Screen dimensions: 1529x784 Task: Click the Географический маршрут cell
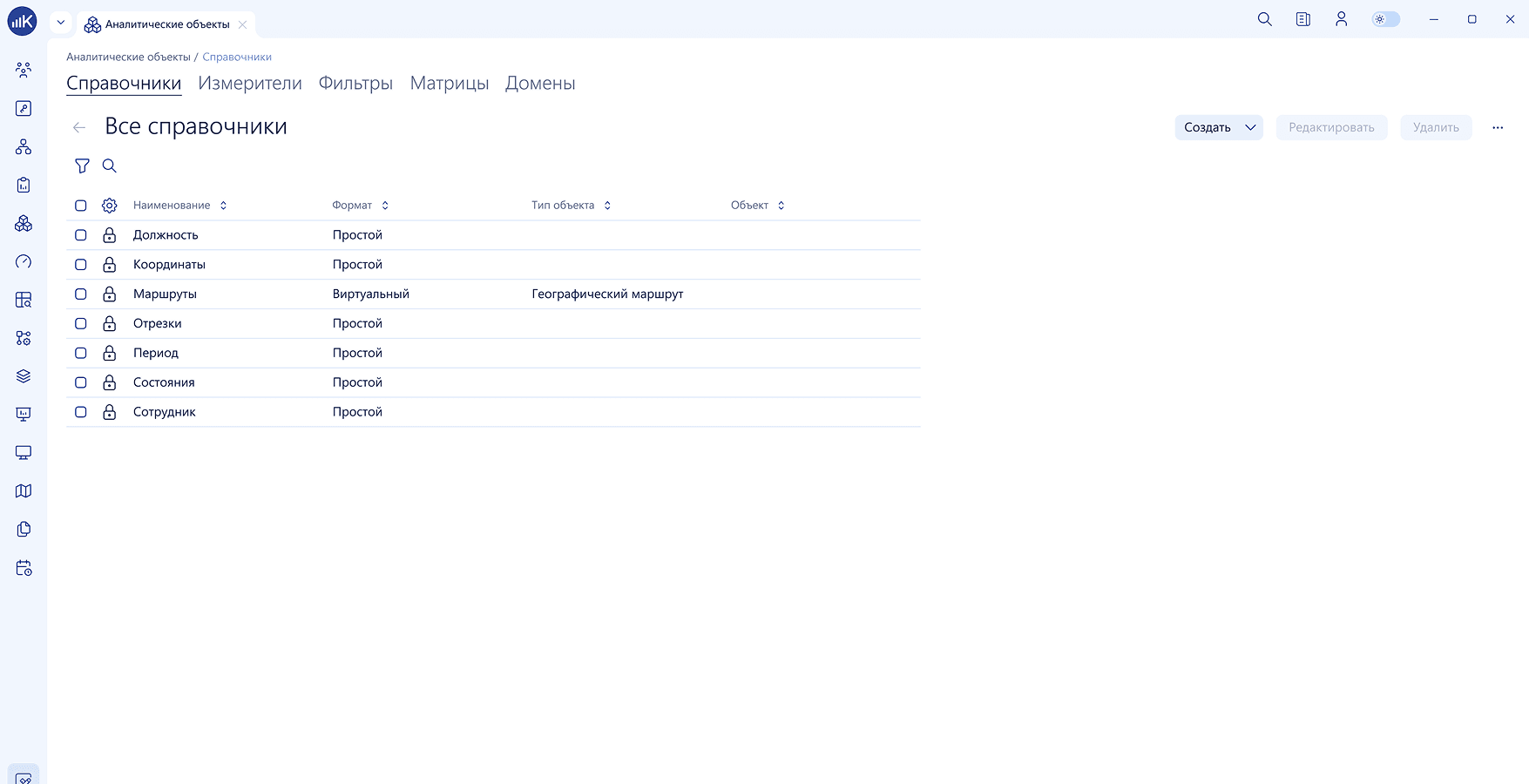[x=607, y=294]
